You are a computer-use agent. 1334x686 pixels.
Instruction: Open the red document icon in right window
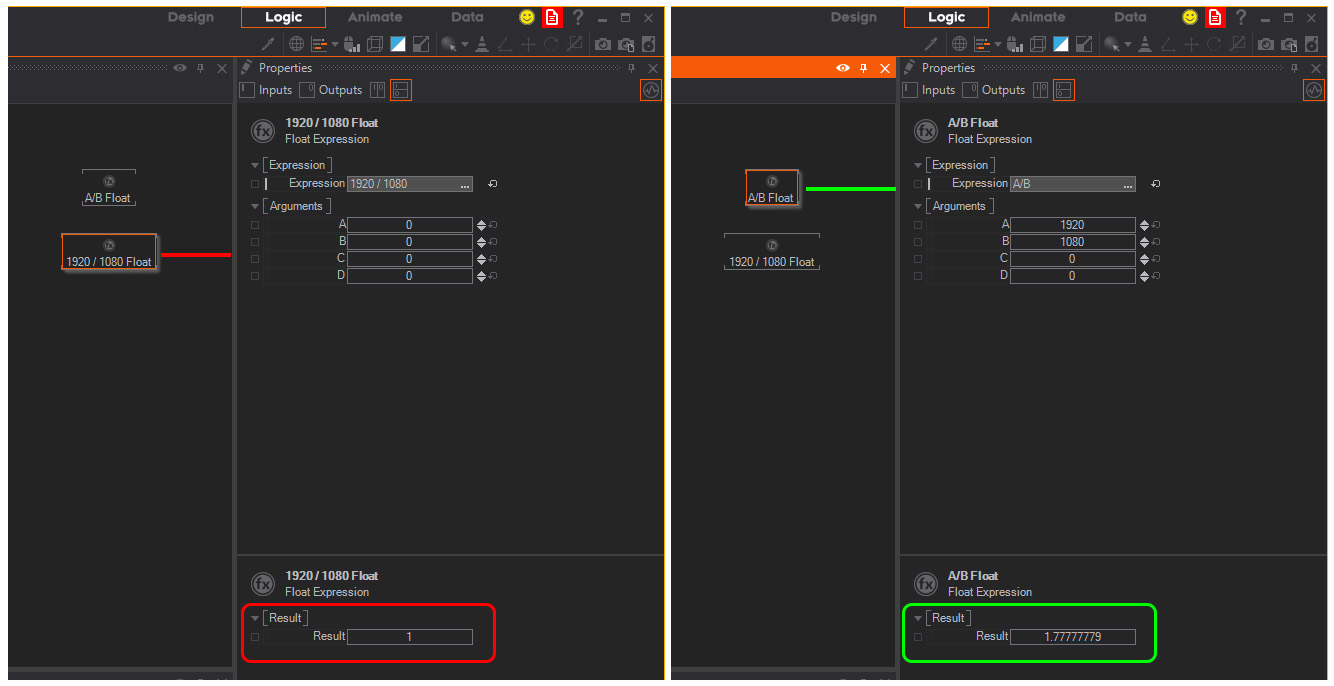click(x=1215, y=17)
